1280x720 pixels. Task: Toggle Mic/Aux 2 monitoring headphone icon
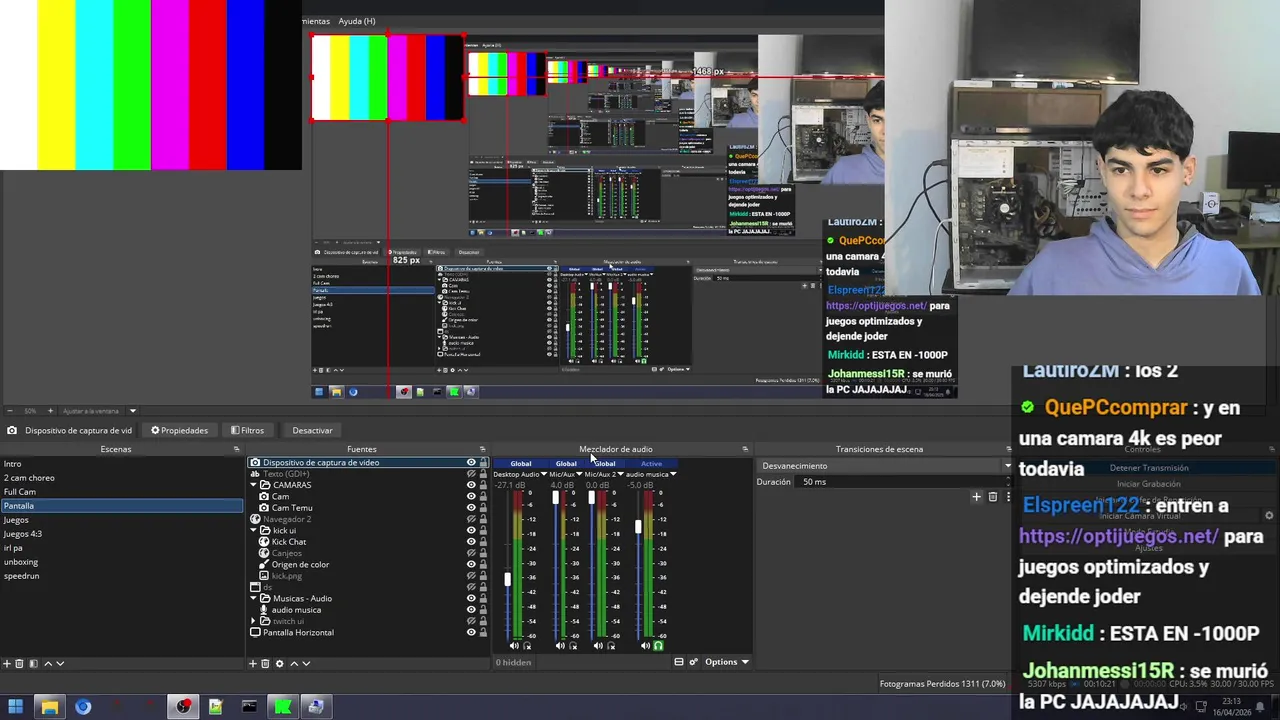pyautogui.click(x=611, y=646)
